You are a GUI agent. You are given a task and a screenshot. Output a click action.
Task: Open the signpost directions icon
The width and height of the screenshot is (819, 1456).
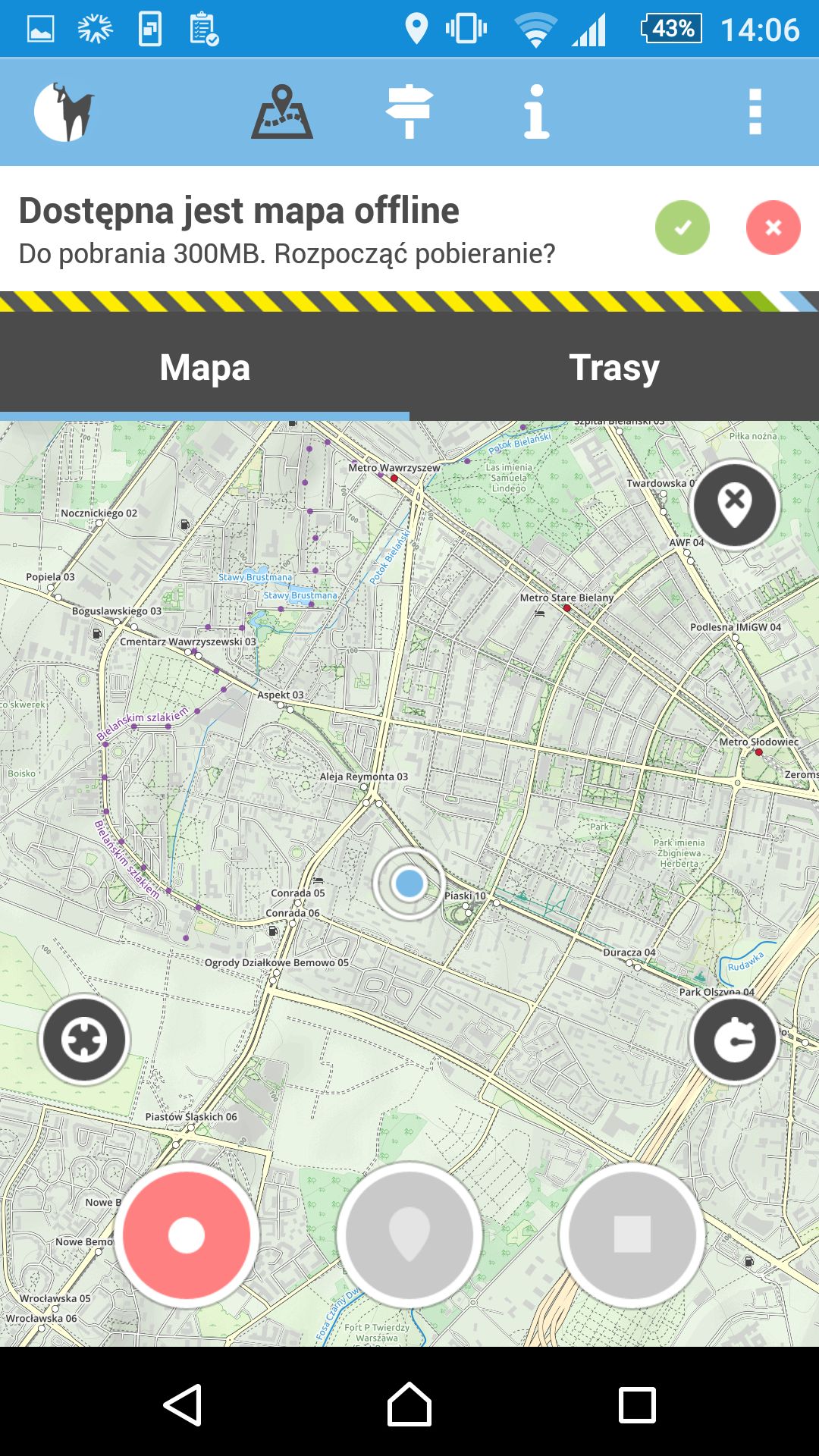tap(409, 111)
